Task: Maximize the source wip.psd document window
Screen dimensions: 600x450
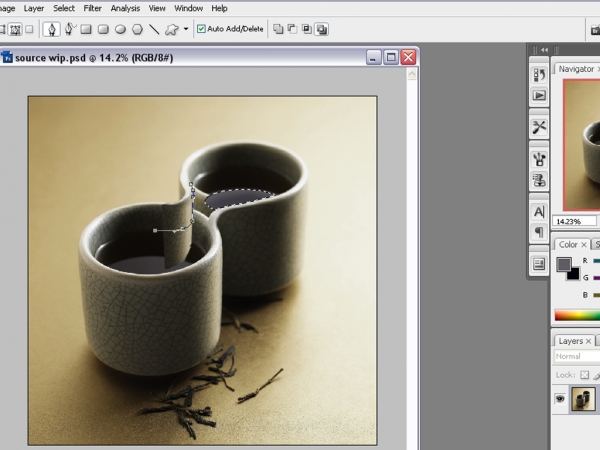Action: (391, 58)
